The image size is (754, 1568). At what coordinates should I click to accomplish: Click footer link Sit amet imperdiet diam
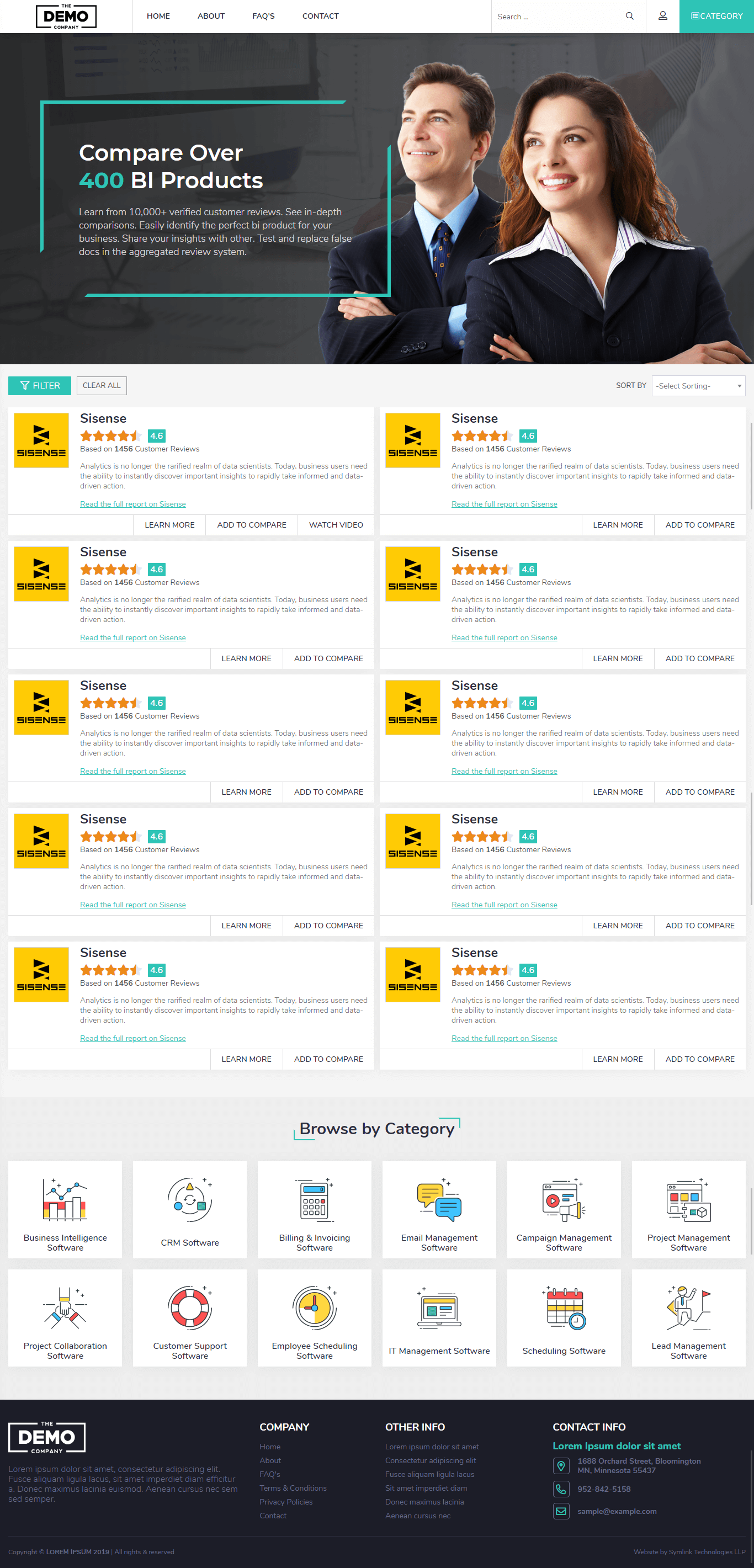point(426,1487)
